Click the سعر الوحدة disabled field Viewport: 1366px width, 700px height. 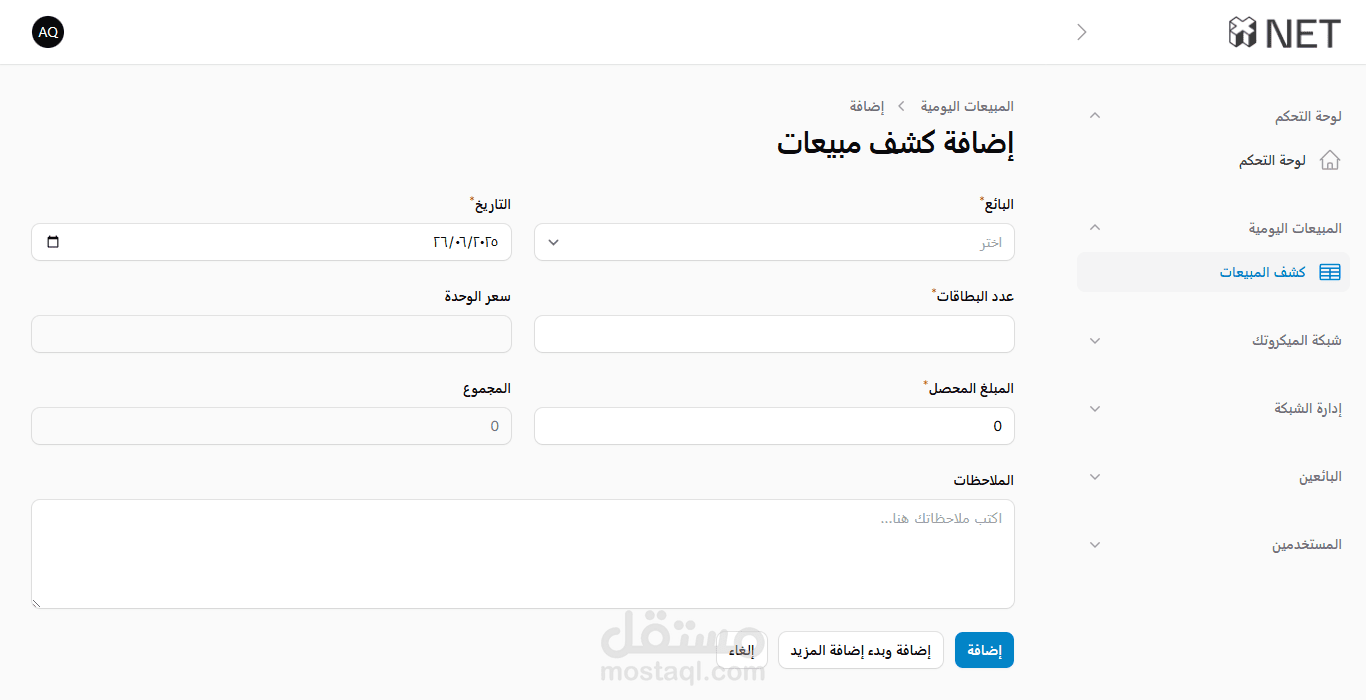[x=271, y=334]
